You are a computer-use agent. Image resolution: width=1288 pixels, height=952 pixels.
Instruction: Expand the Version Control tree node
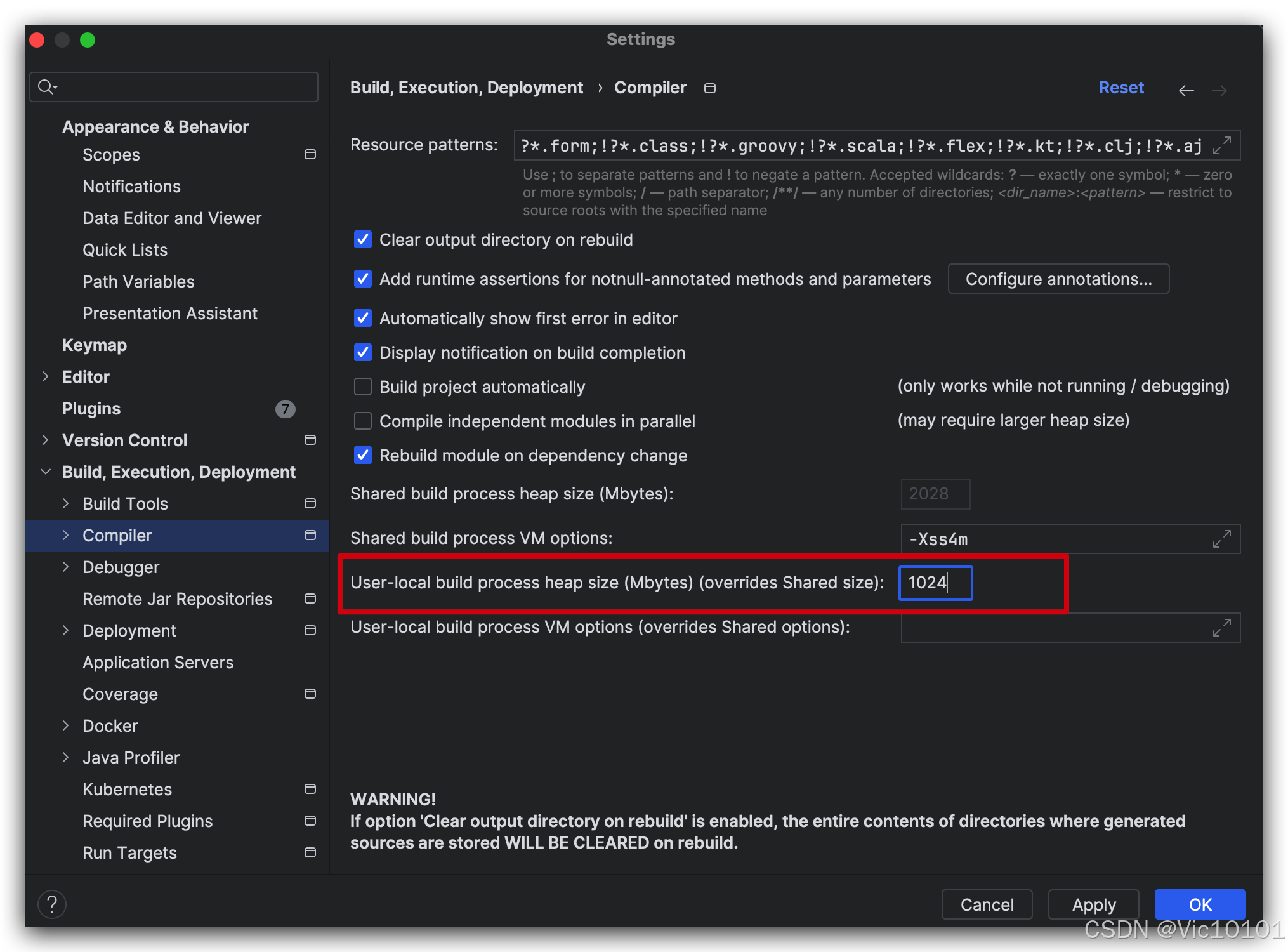pyautogui.click(x=45, y=440)
